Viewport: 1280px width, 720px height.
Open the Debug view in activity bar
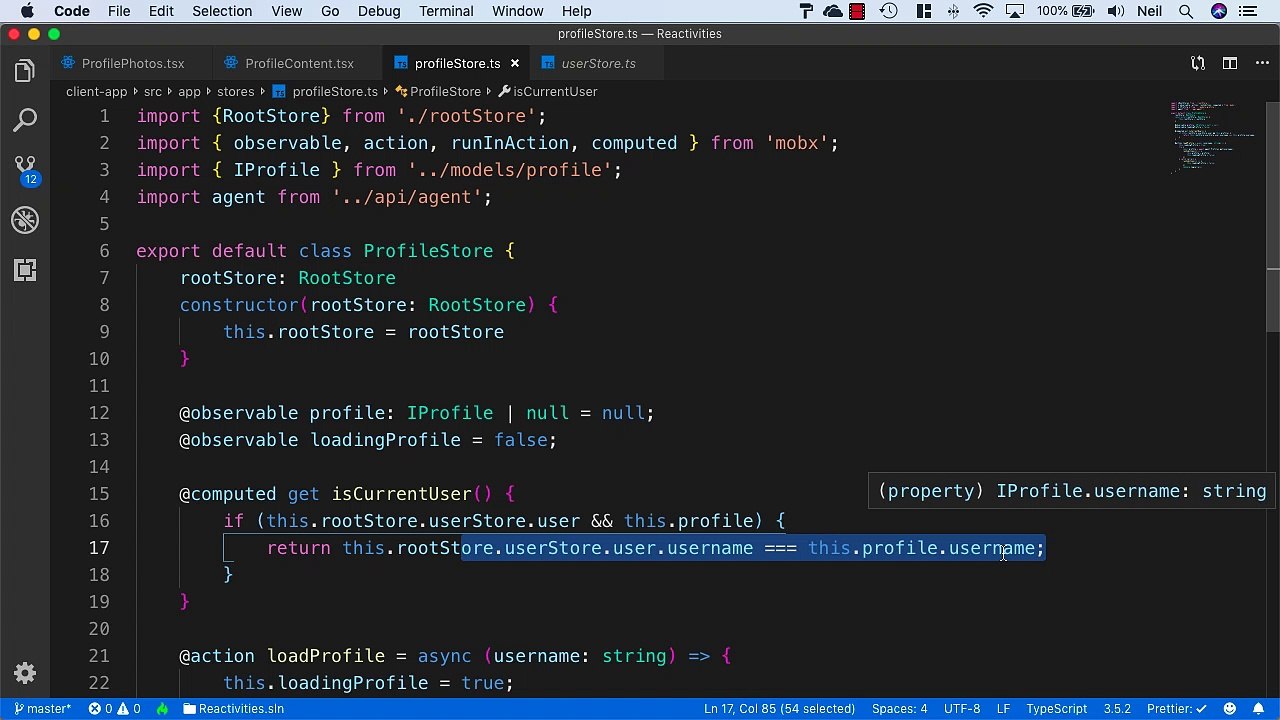[25, 220]
